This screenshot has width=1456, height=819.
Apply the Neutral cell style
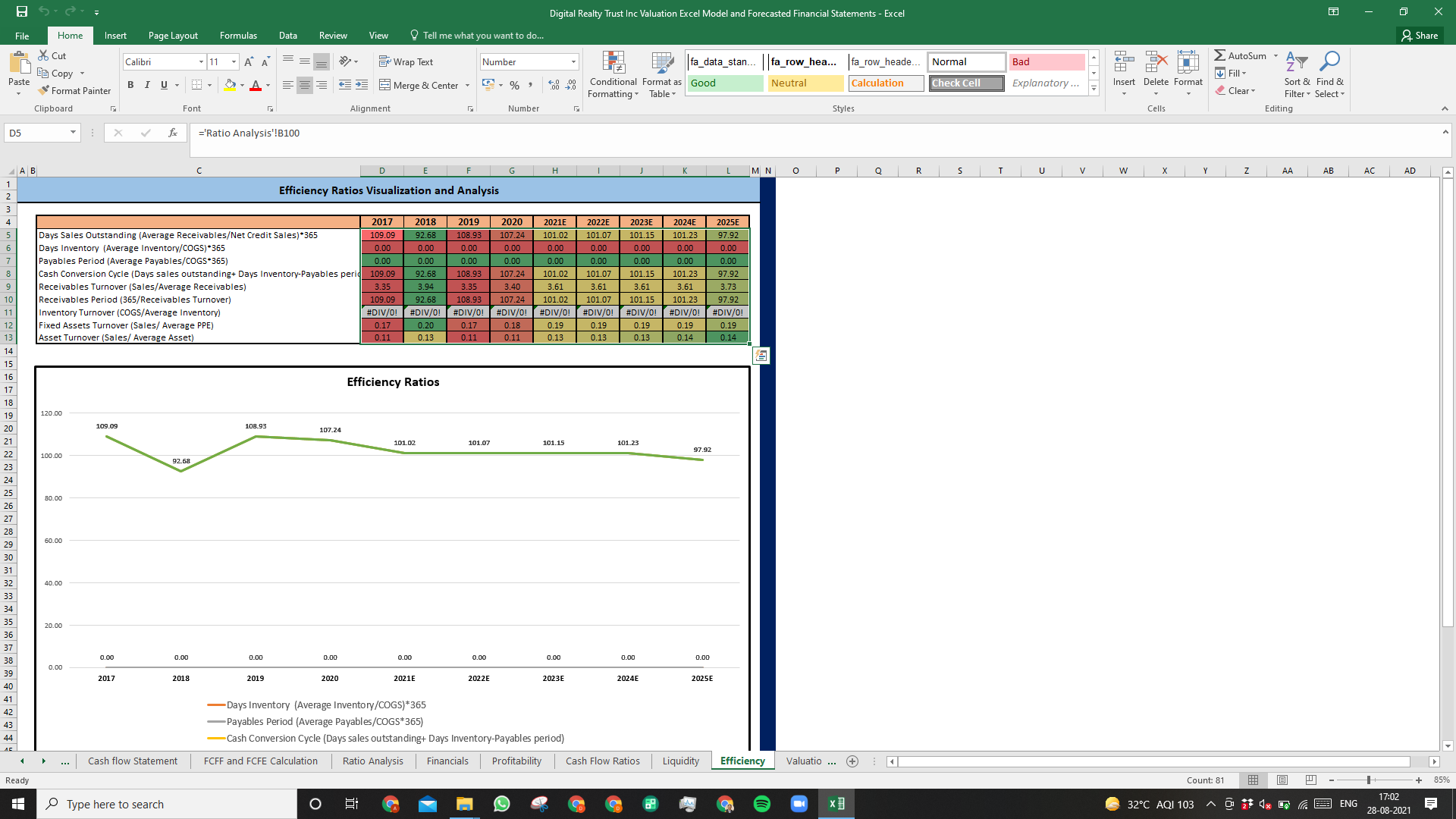(805, 83)
